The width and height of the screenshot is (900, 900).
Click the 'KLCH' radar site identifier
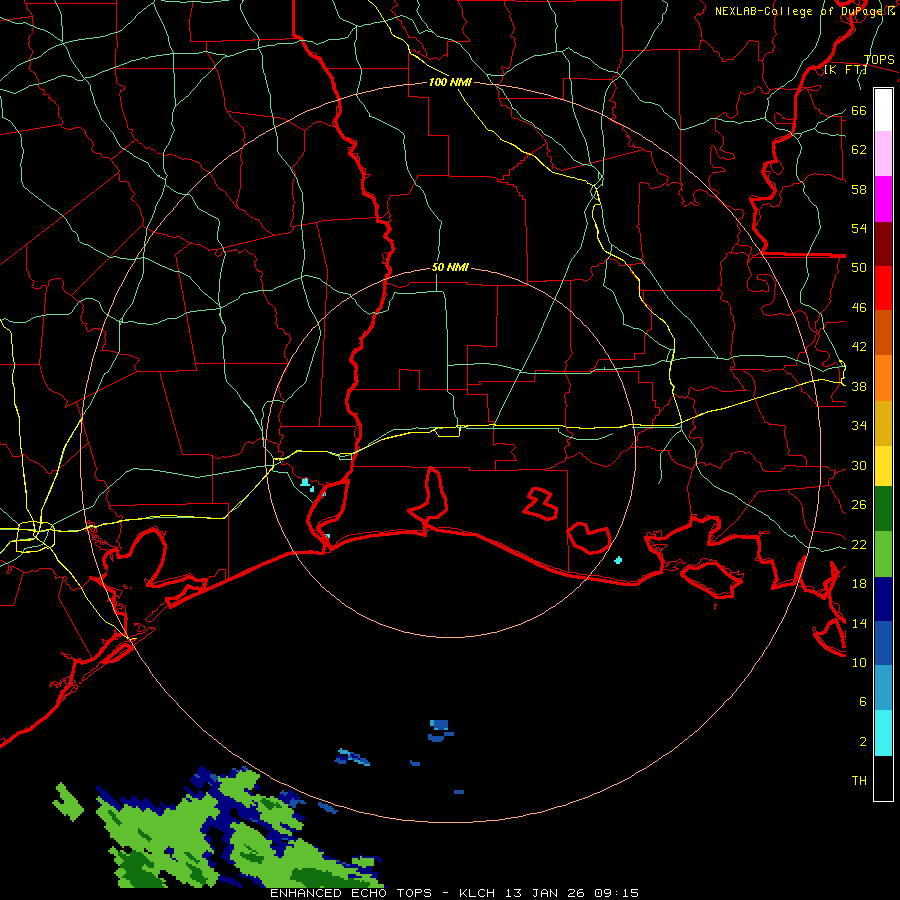[477, 893]
